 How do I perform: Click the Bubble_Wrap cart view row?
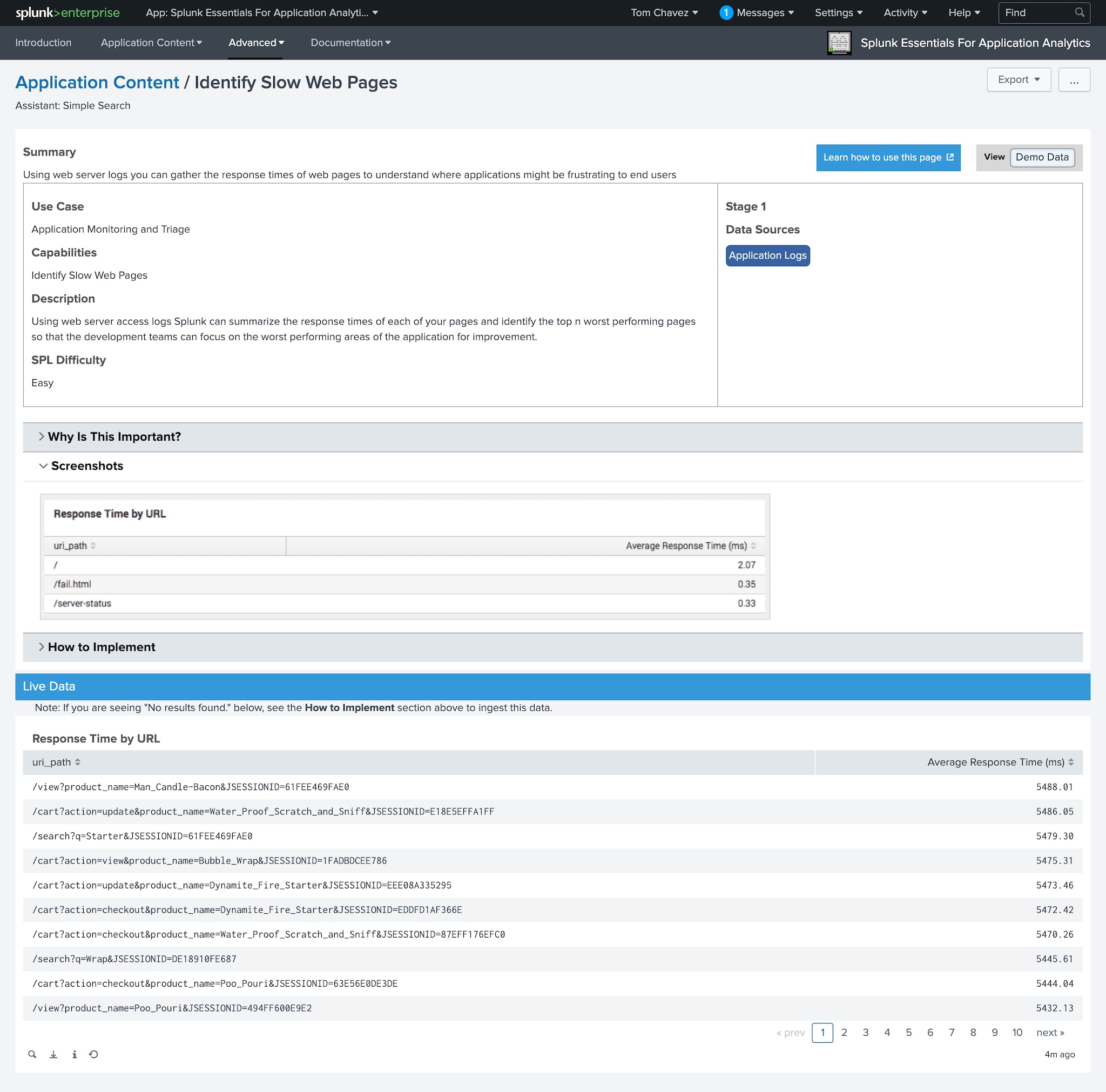pos(552,861)
